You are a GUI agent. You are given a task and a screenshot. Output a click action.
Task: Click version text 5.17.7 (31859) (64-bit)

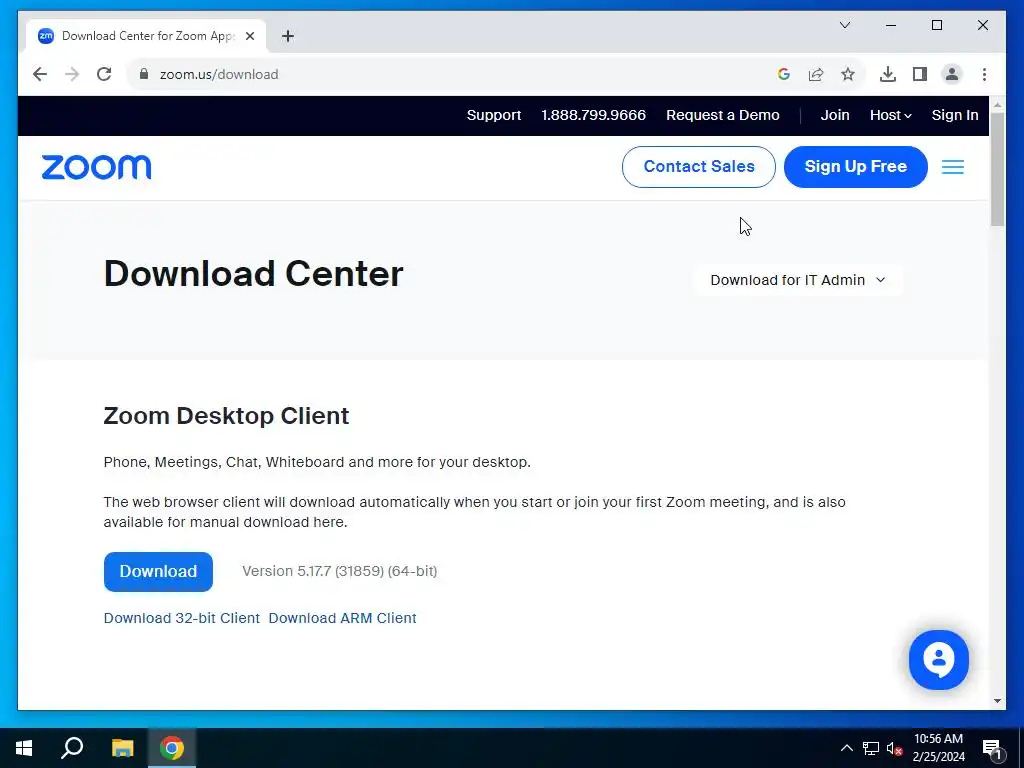coord(340,571)
